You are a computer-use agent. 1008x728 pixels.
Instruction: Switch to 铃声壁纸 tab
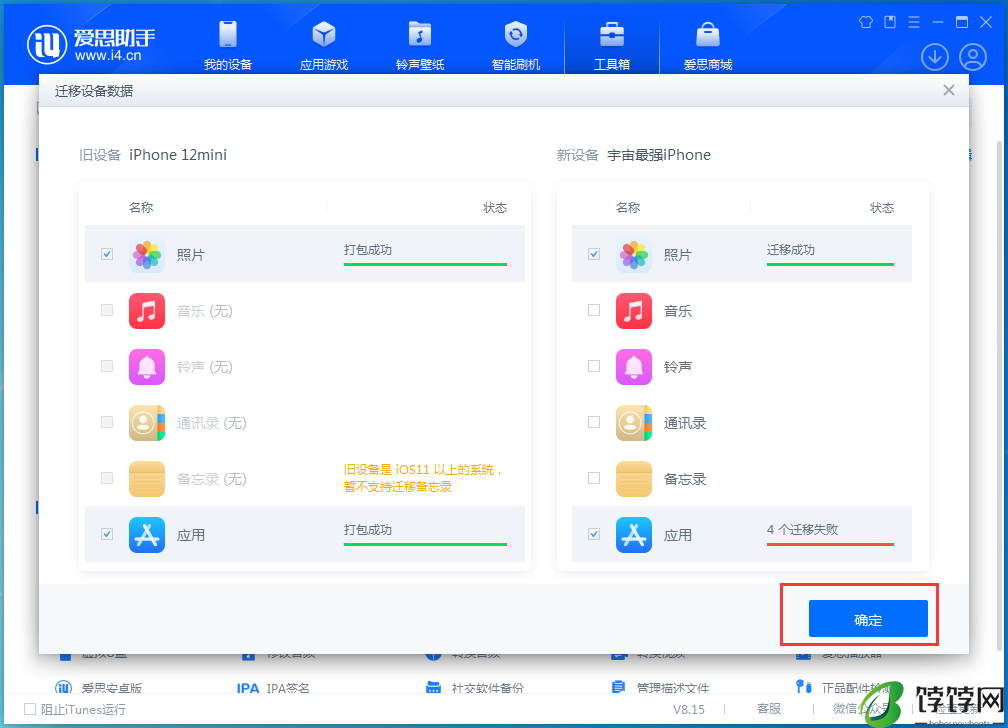click(420, 45)
